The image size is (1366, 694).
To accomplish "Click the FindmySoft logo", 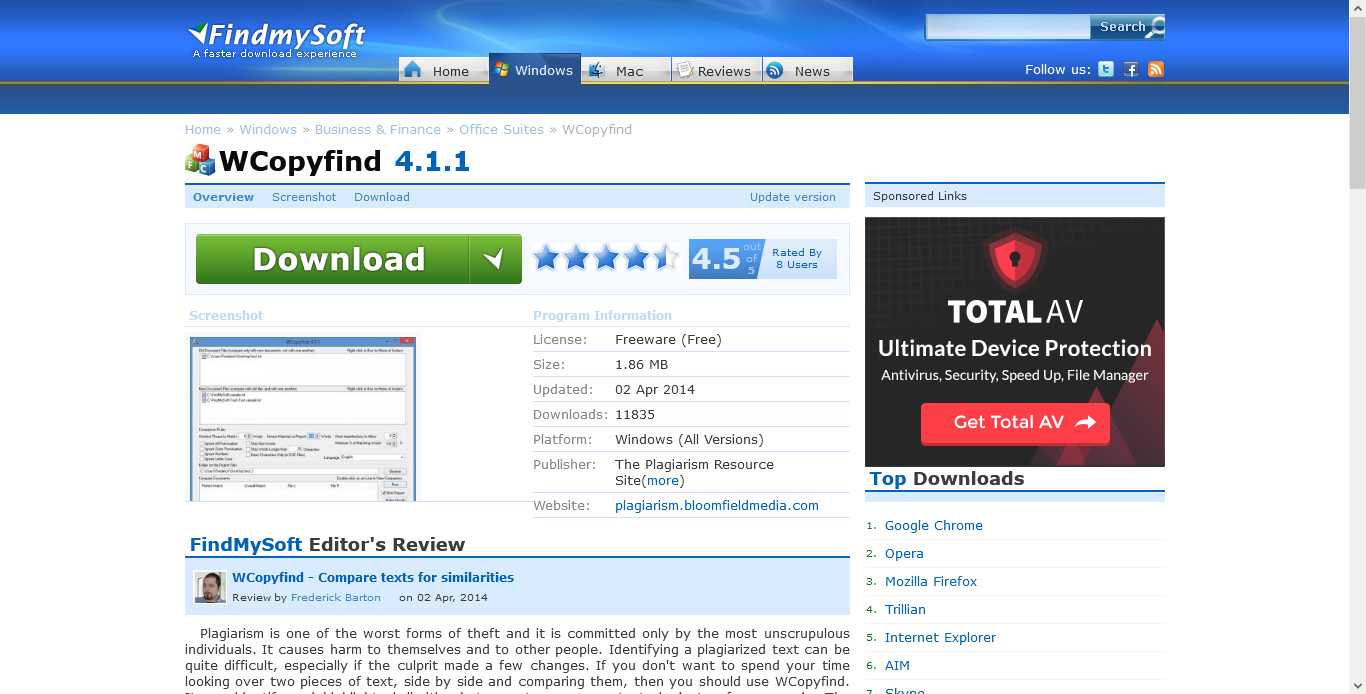I will (277, 40).
